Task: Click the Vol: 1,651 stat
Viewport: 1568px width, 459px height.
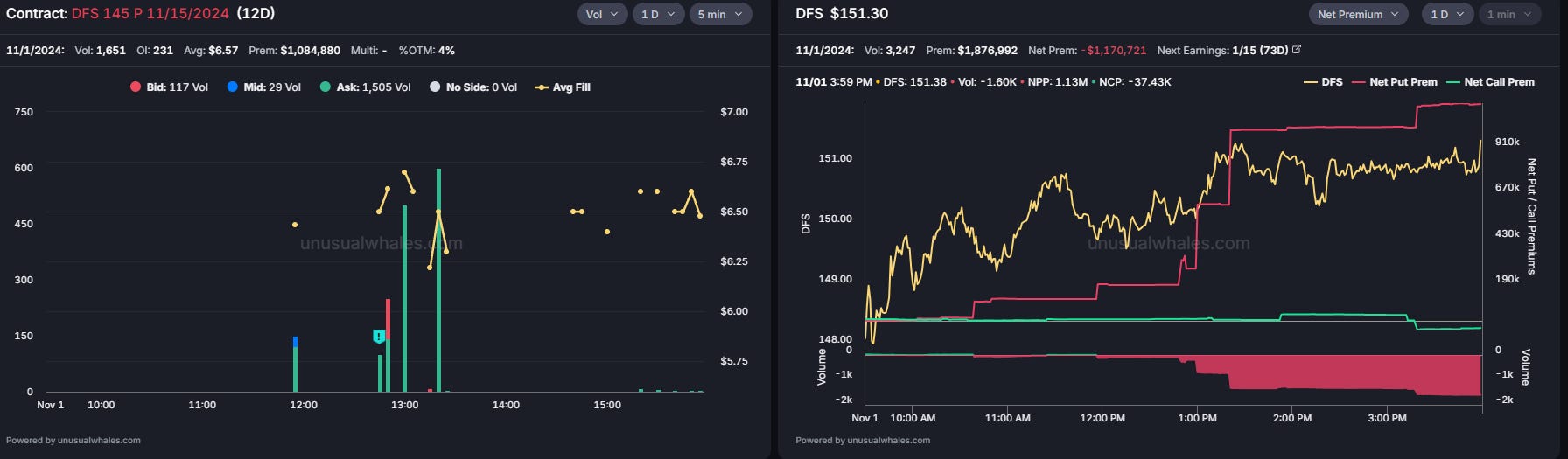Action: click(x=100, y=51)
